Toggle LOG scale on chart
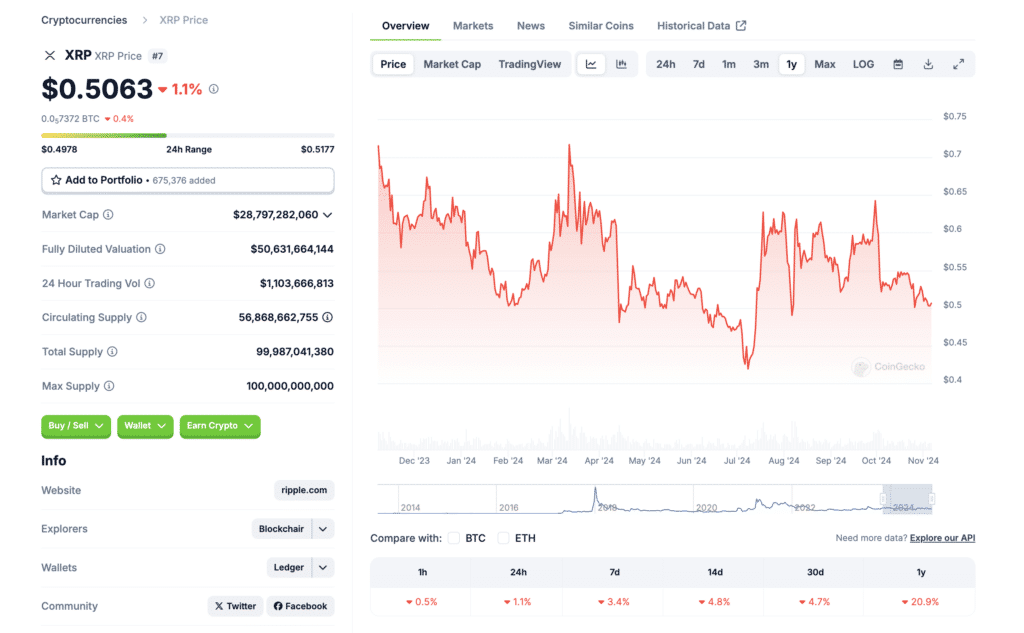1024x633 pixels. coord(863,64)
